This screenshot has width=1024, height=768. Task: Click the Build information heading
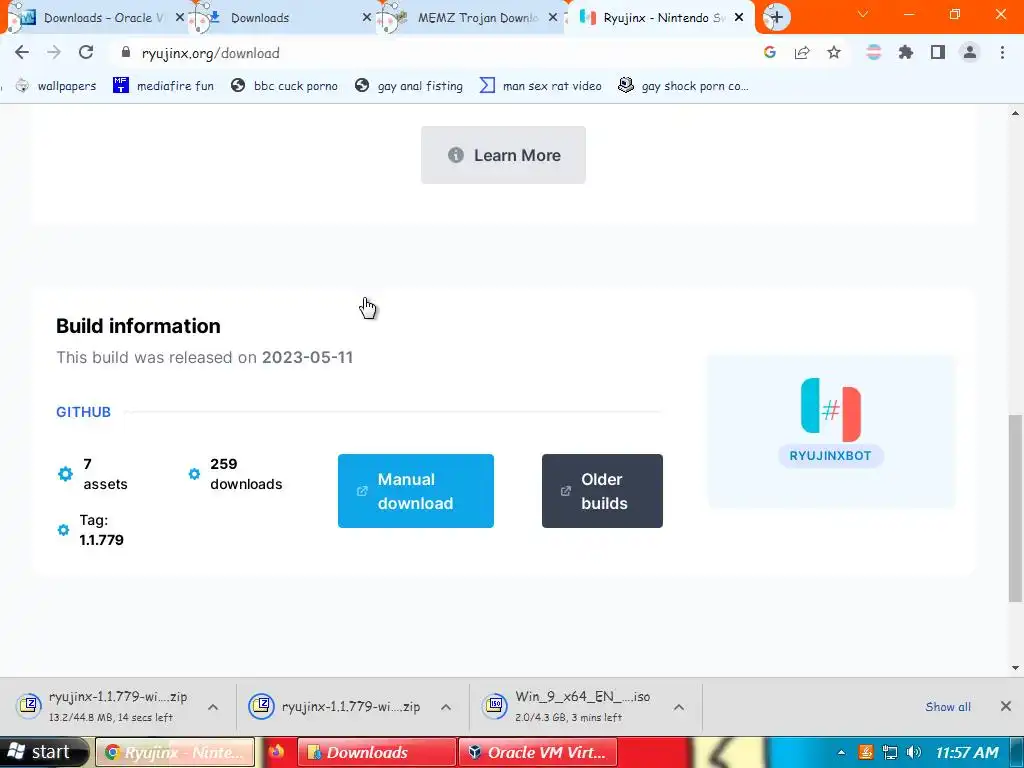tap(138, 326)
